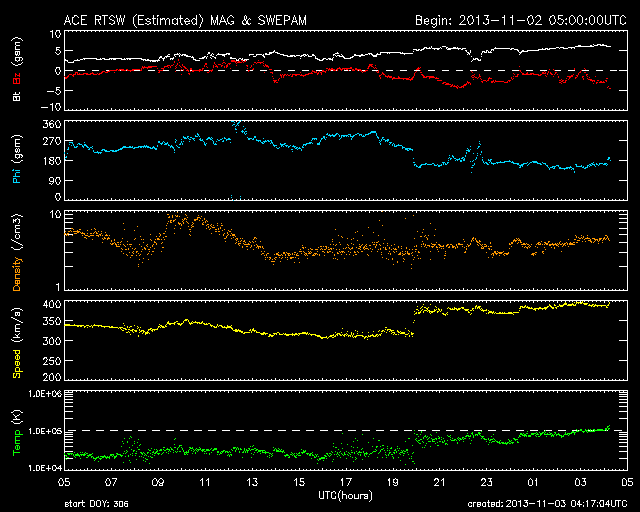Click the '21' hour label on time axis

[x=440, y=482]
